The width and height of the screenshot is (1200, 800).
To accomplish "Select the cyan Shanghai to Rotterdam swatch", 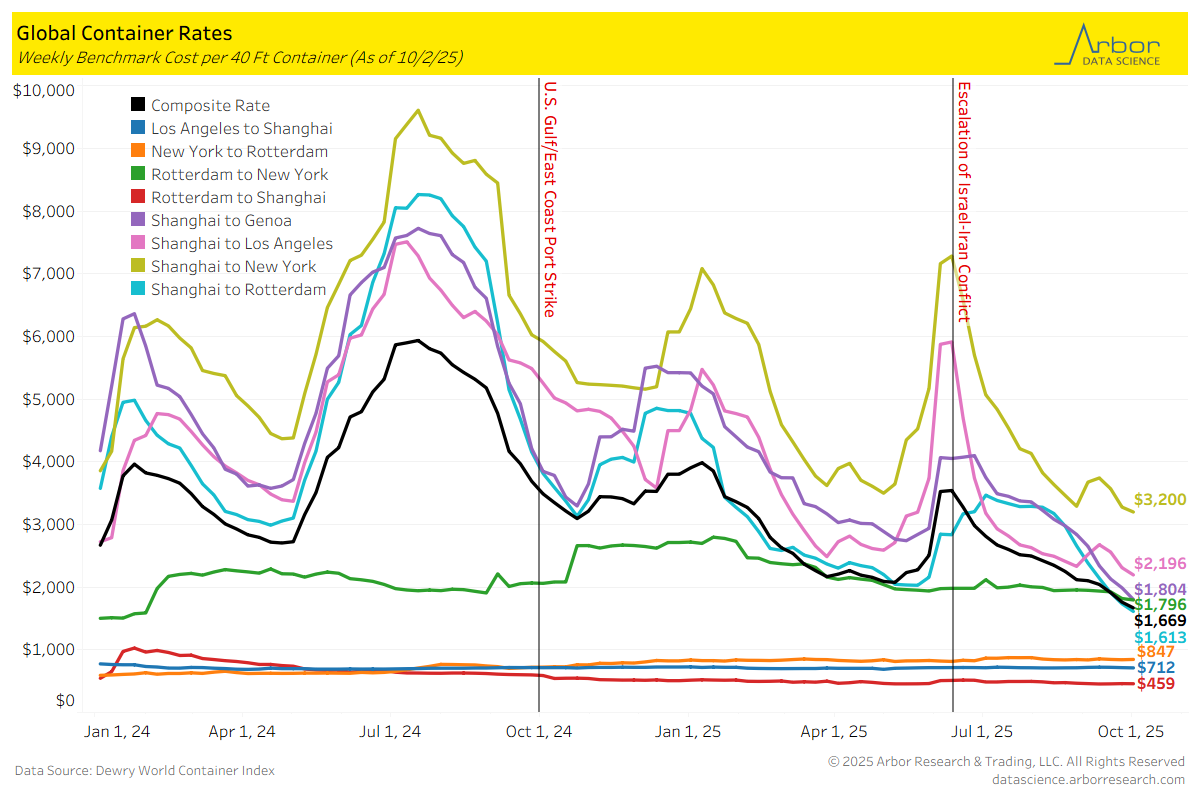I will tap(139, 289).
